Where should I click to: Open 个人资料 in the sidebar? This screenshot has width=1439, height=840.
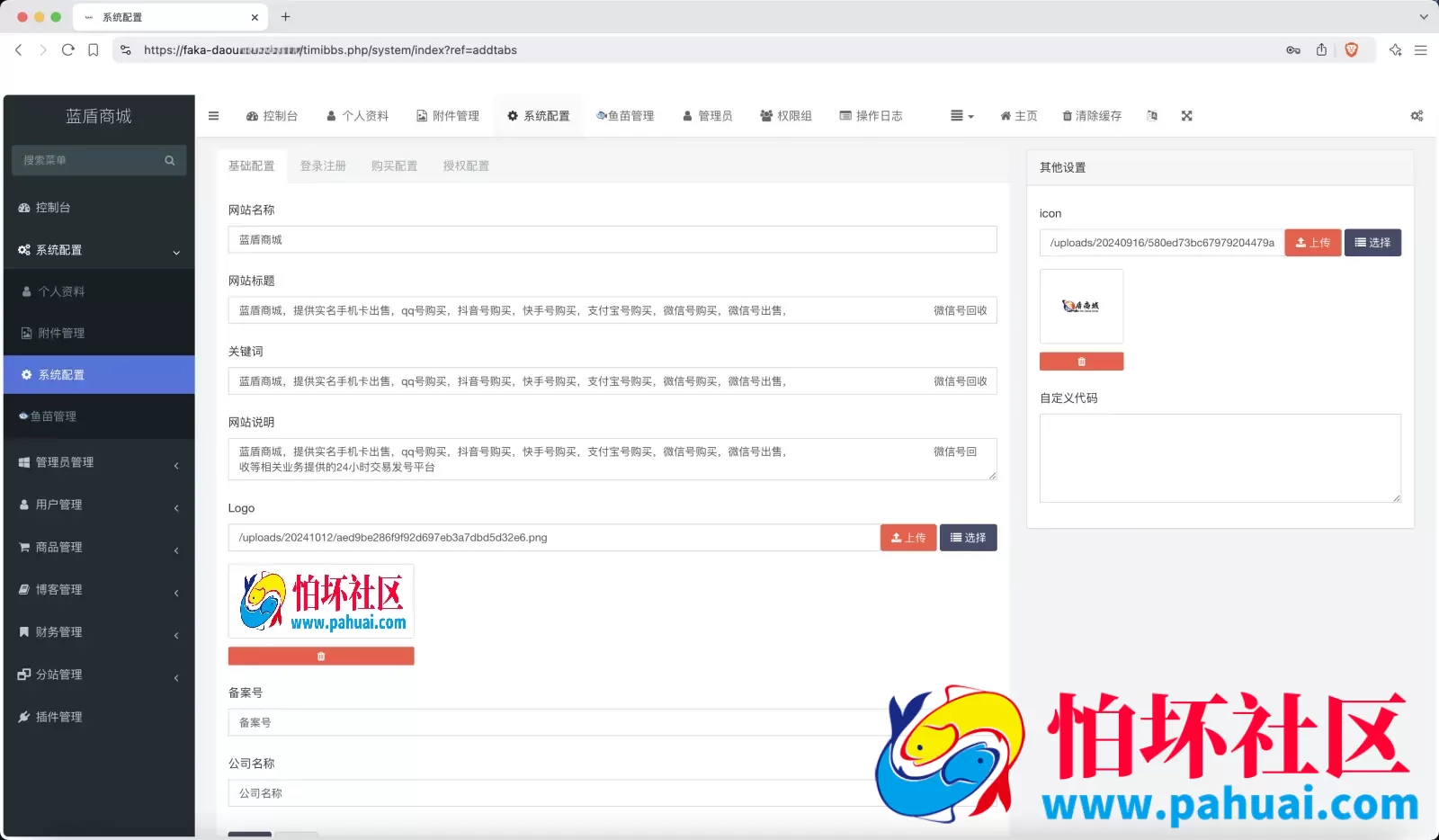click(99, 291)
